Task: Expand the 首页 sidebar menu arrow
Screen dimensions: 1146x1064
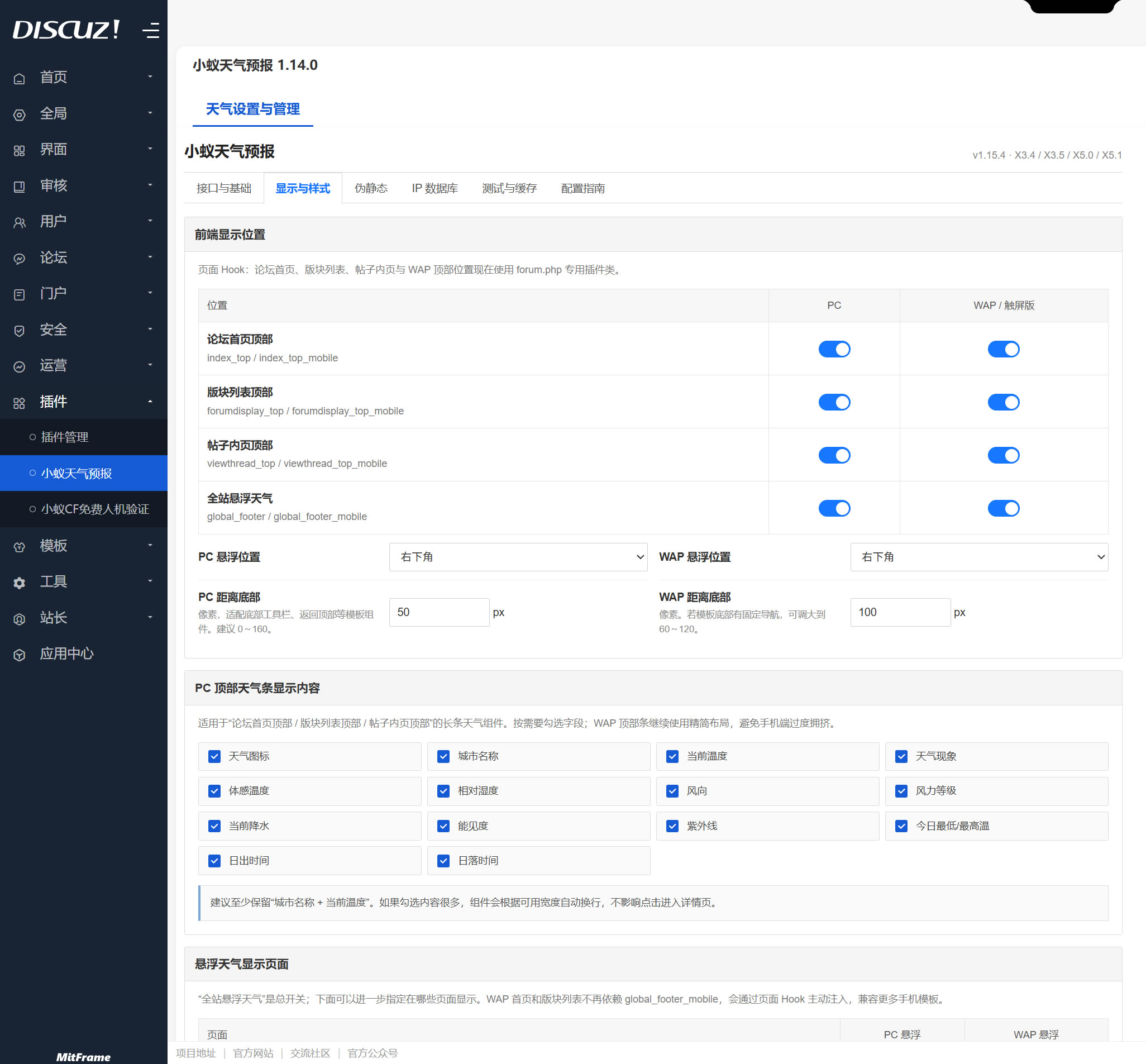Action: pyautogui.click(x=150, y=77)
